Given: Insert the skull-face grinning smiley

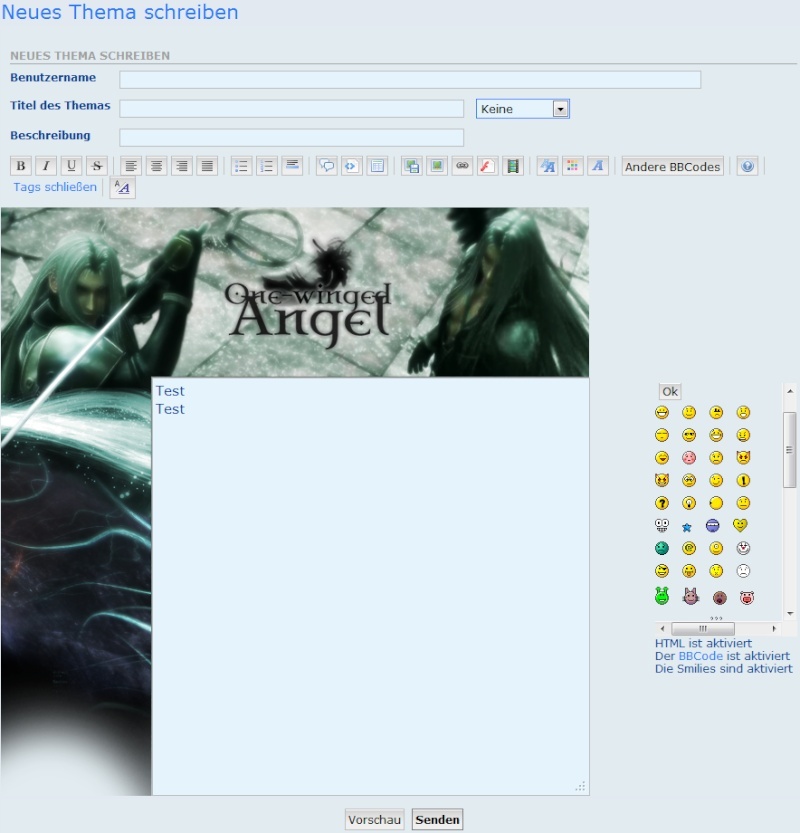Looking at the screenshot, I should 662,526.
